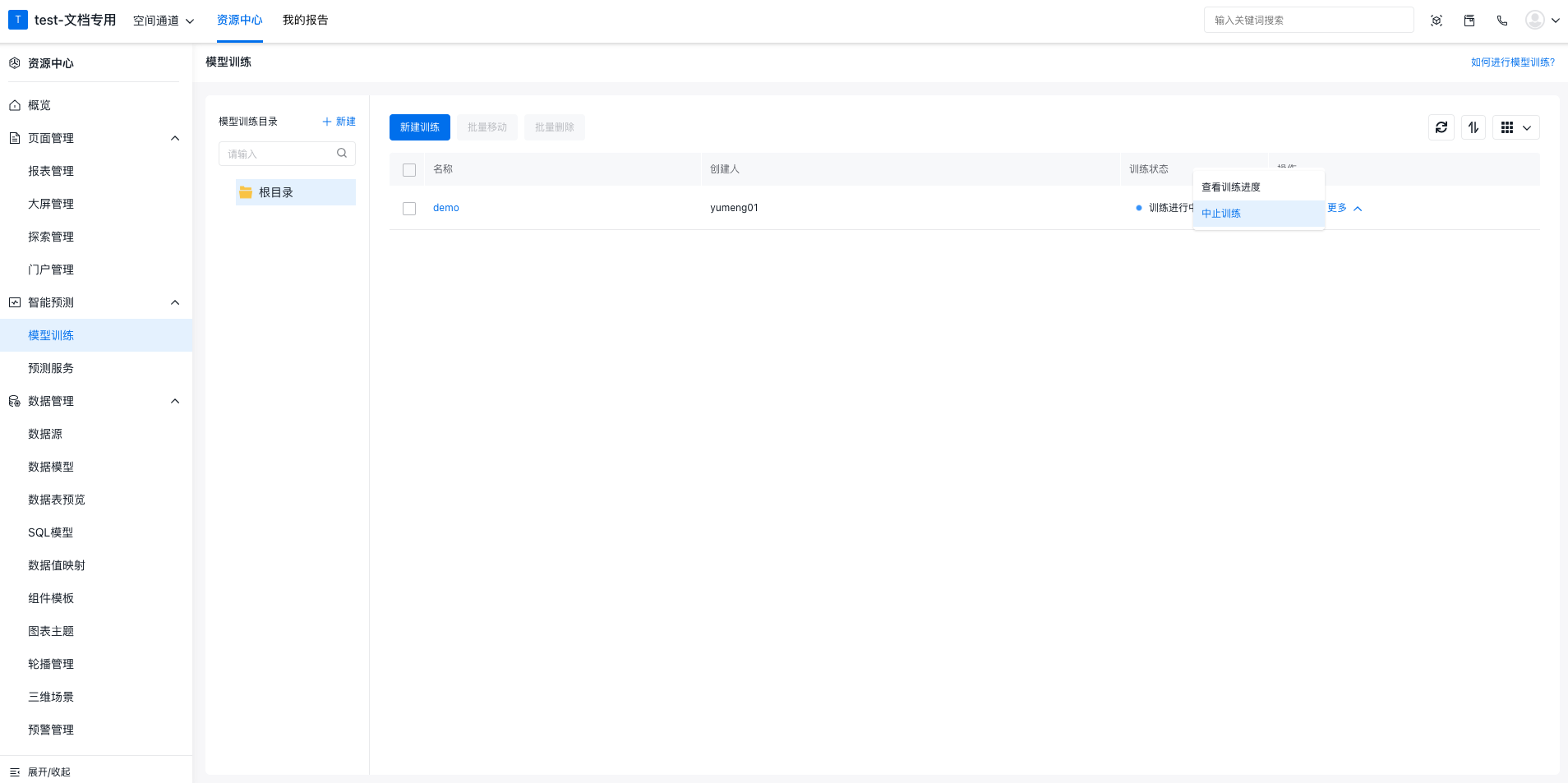Open the 空间通道 dropdown
1568x783 pixels.
coord(164,21)
